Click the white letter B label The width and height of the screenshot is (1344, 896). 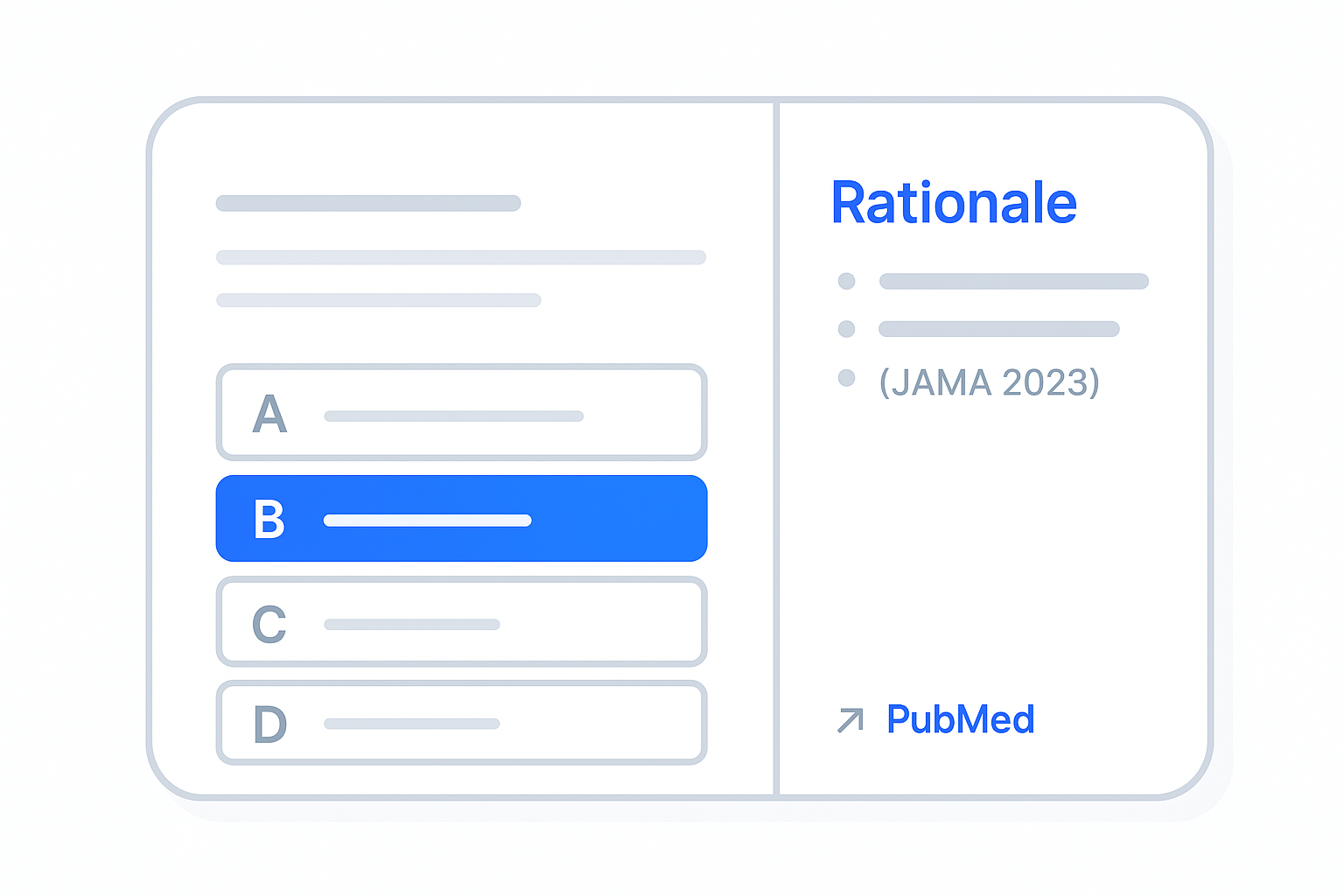coord(269,519)
